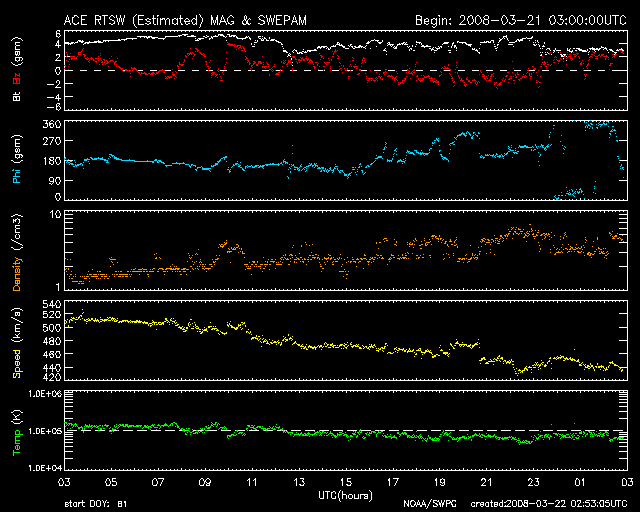This screenshot has width=640, height=512.
Task: Click the '1.0E+04' temperature tick label
Action: coord(45,468)
